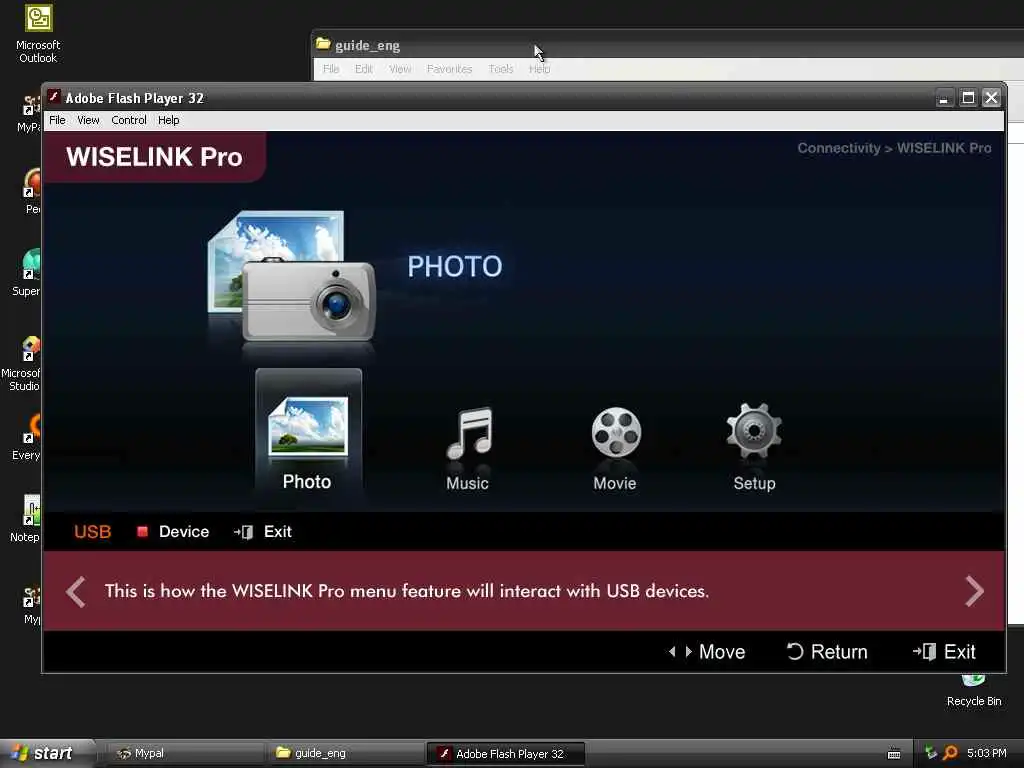Click the system tray network icon
Viewport: 1024px width, 768px height.
coord(931,753)
